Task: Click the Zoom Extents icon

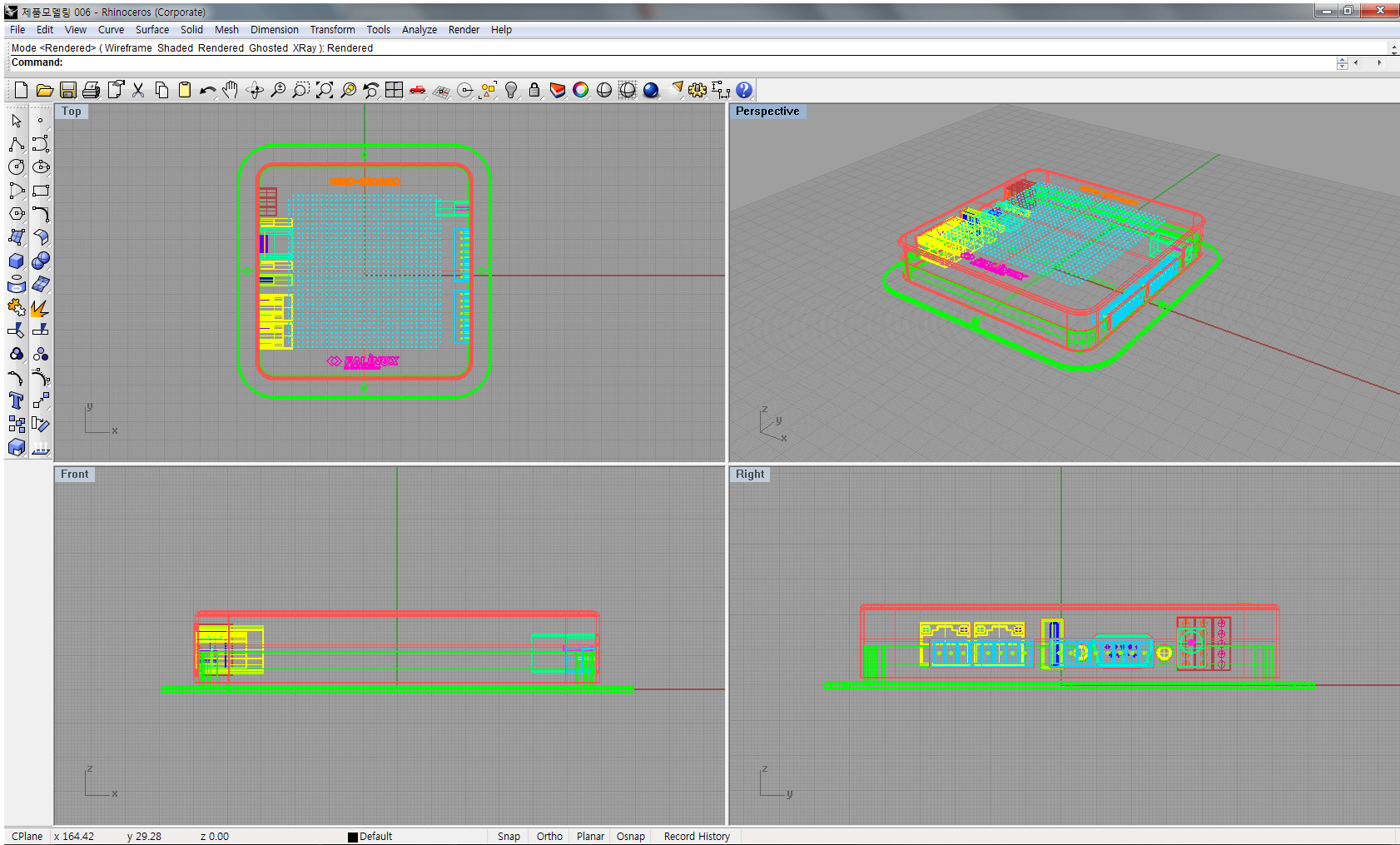Action: pos(325,90)
